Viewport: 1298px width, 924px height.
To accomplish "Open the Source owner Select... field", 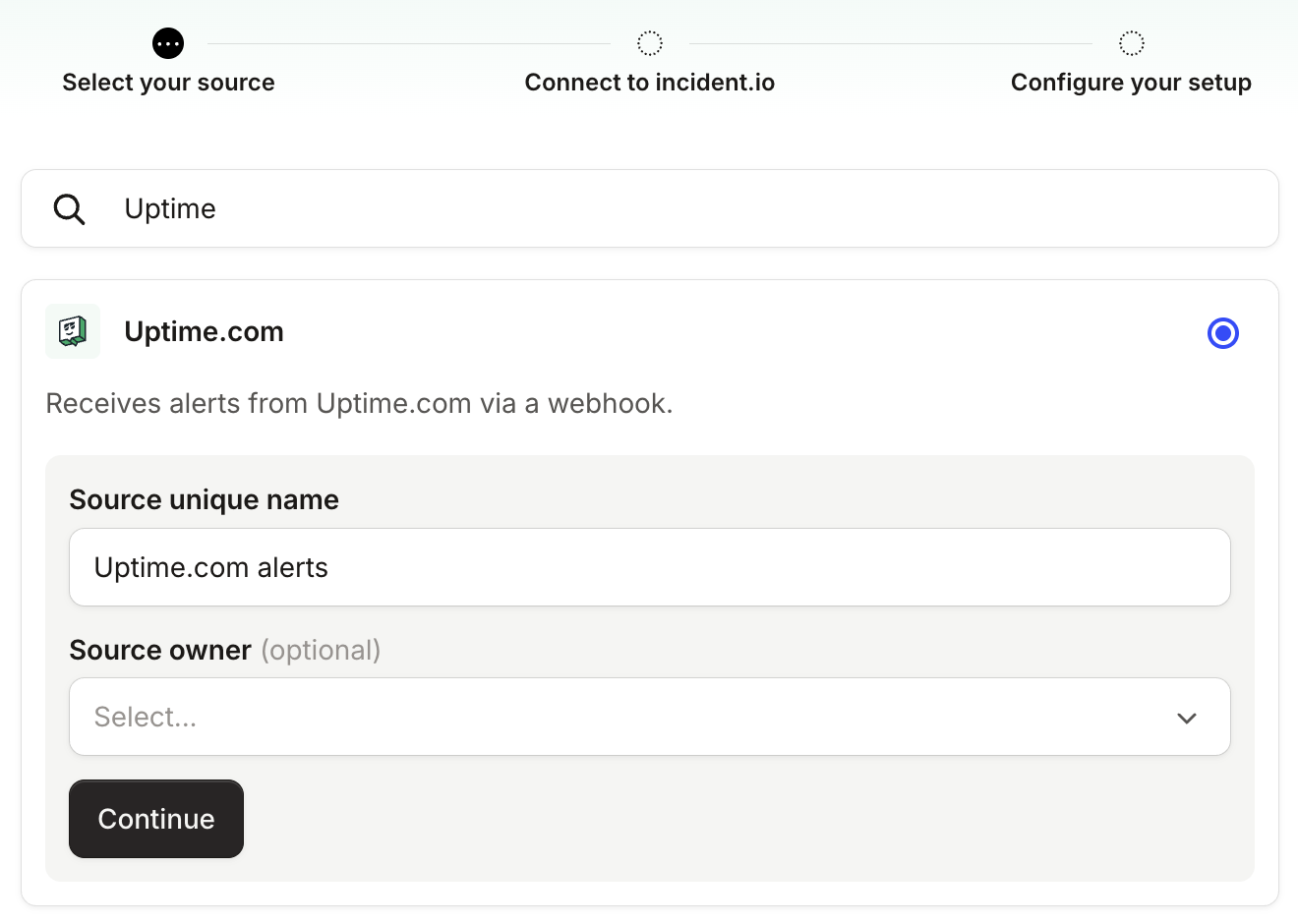I will [x=650, y=717].
